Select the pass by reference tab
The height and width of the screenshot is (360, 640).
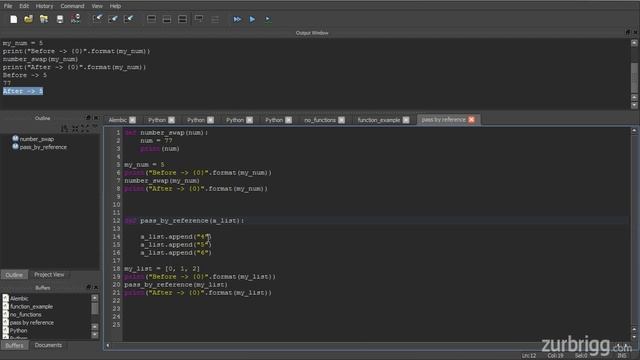443,120
